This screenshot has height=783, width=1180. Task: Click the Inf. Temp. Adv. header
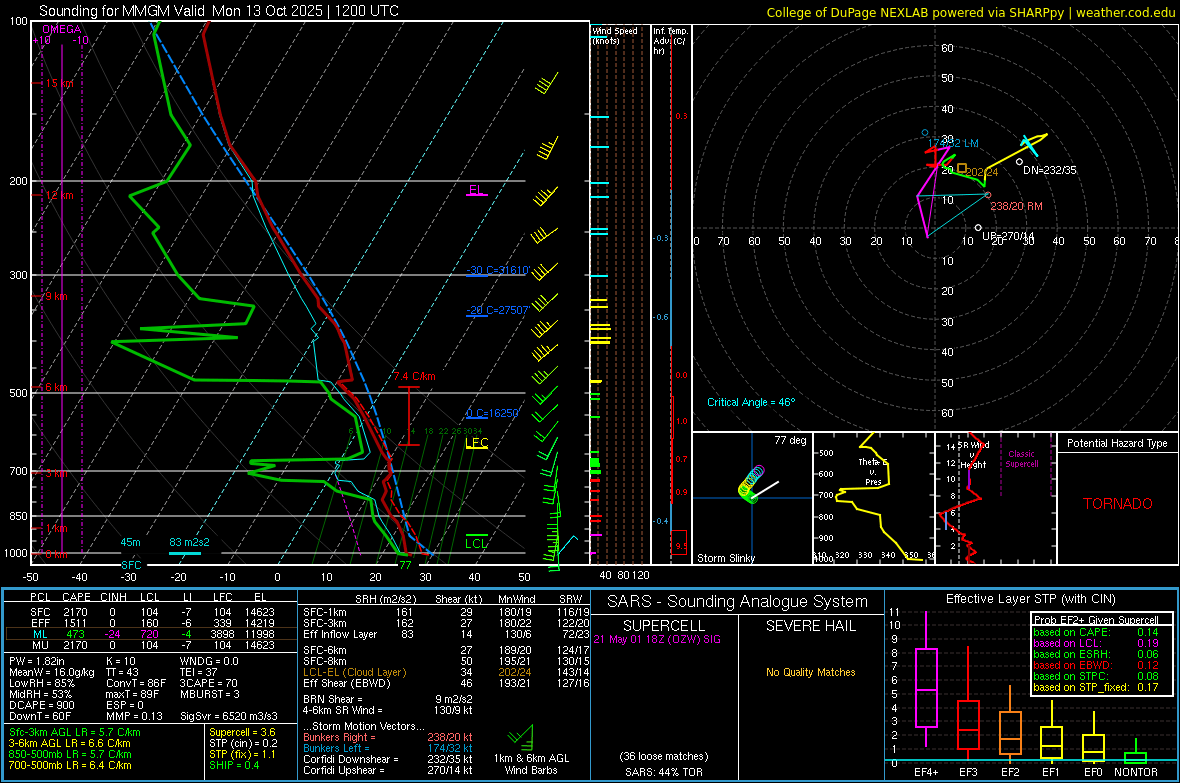click(670, 41)
